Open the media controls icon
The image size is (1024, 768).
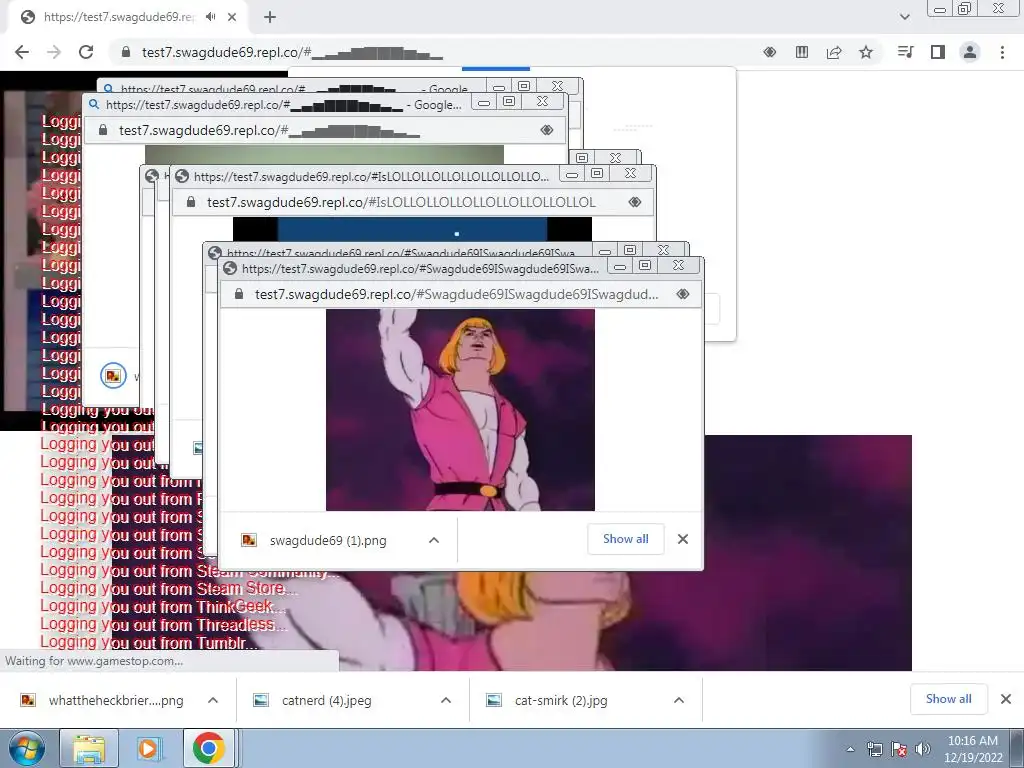coord(905,52)
